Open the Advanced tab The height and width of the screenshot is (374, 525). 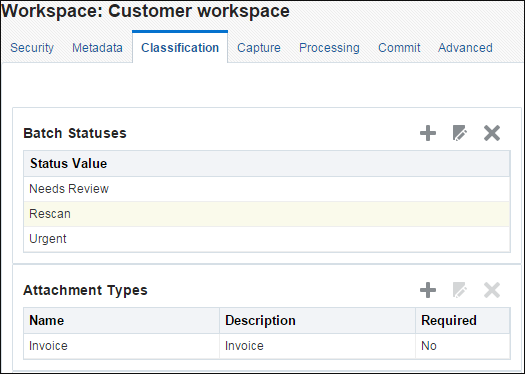point(465,48)
